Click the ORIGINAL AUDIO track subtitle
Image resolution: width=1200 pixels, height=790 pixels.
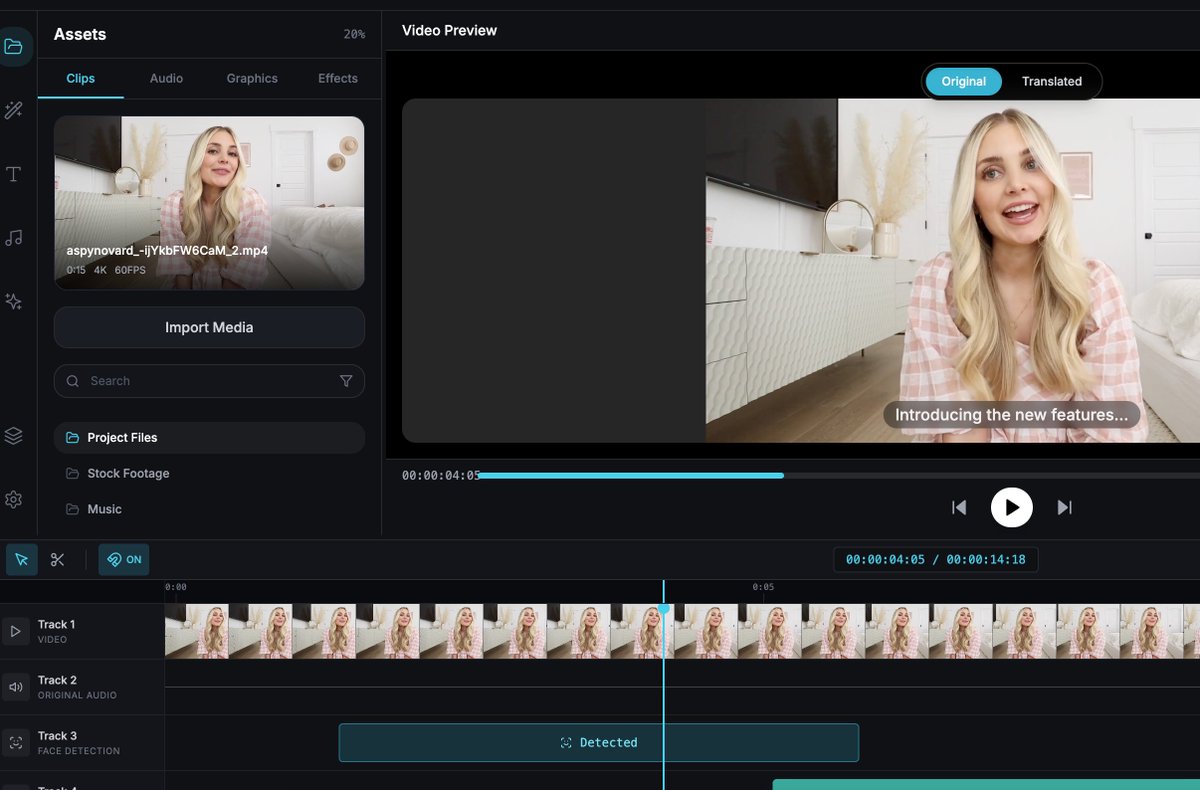(77, 695)
